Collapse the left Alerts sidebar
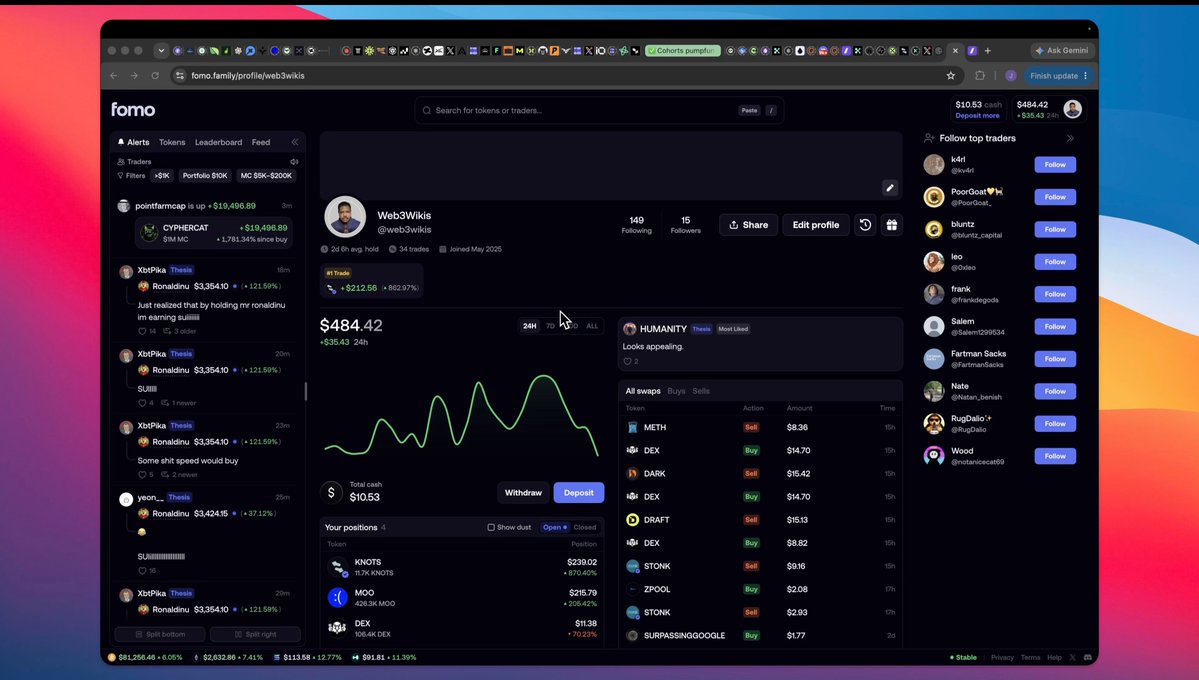1199x680 pixels. (x=294, y=142)
